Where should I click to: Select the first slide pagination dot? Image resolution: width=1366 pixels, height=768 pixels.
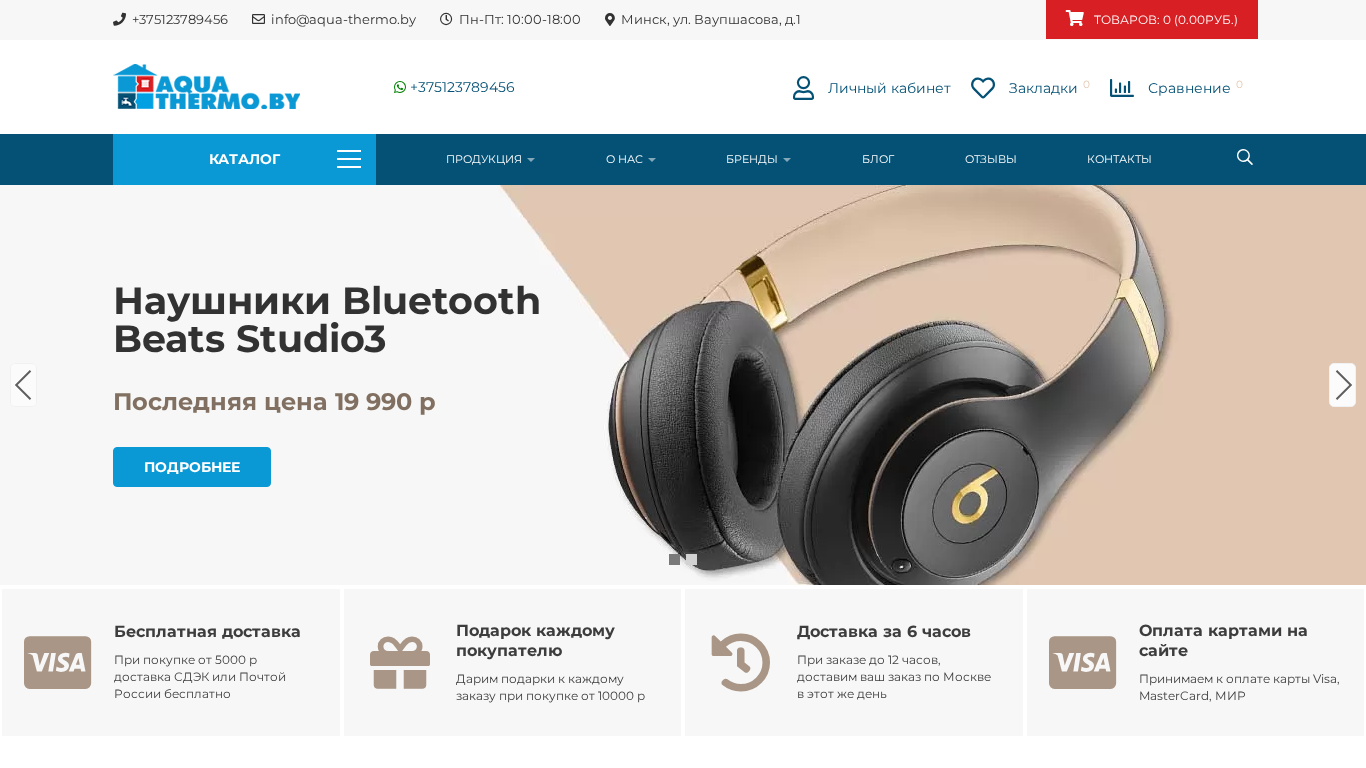(x=674, y=560)
